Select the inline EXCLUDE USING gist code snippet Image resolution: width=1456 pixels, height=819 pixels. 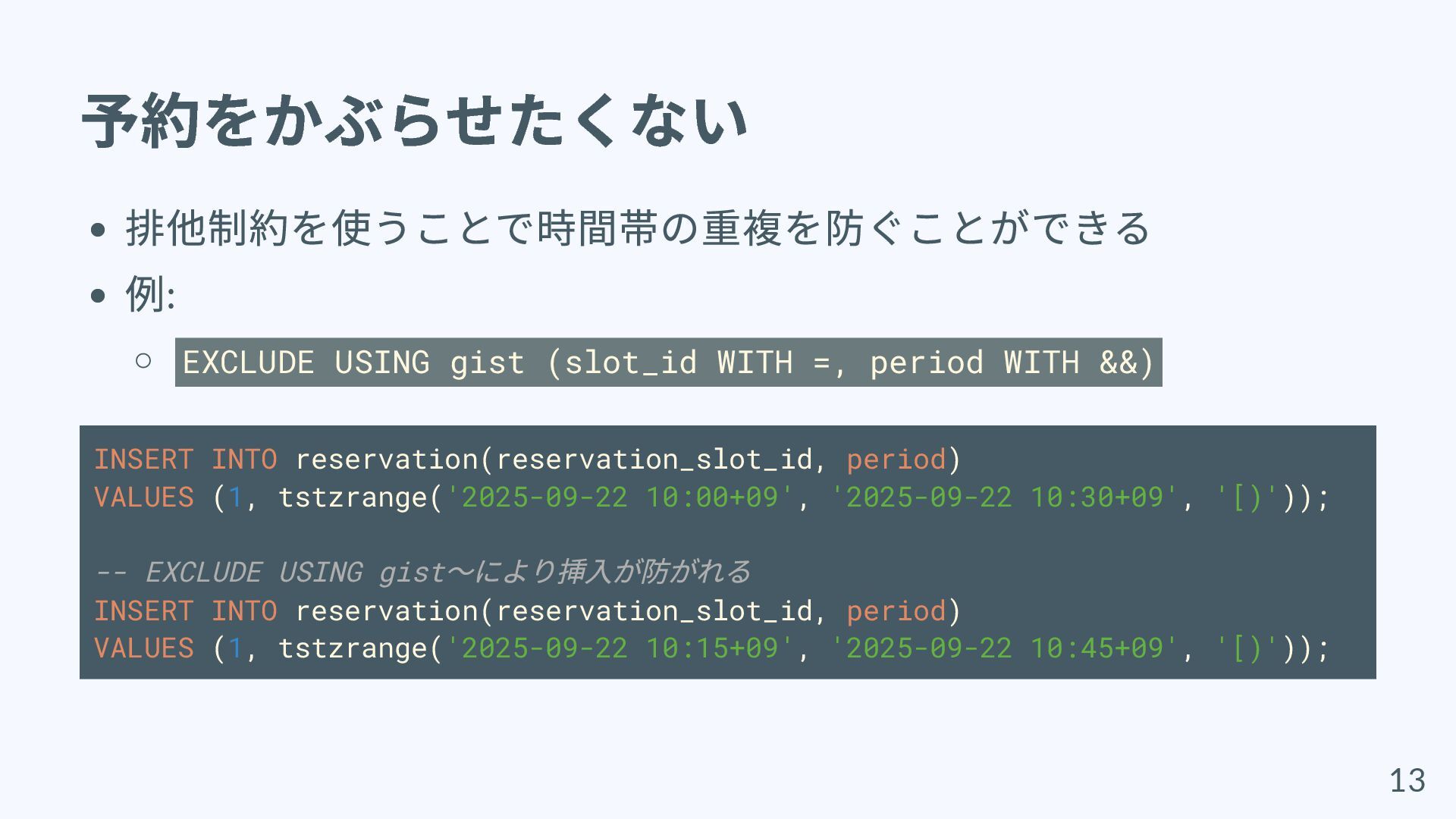coord(667,362)
